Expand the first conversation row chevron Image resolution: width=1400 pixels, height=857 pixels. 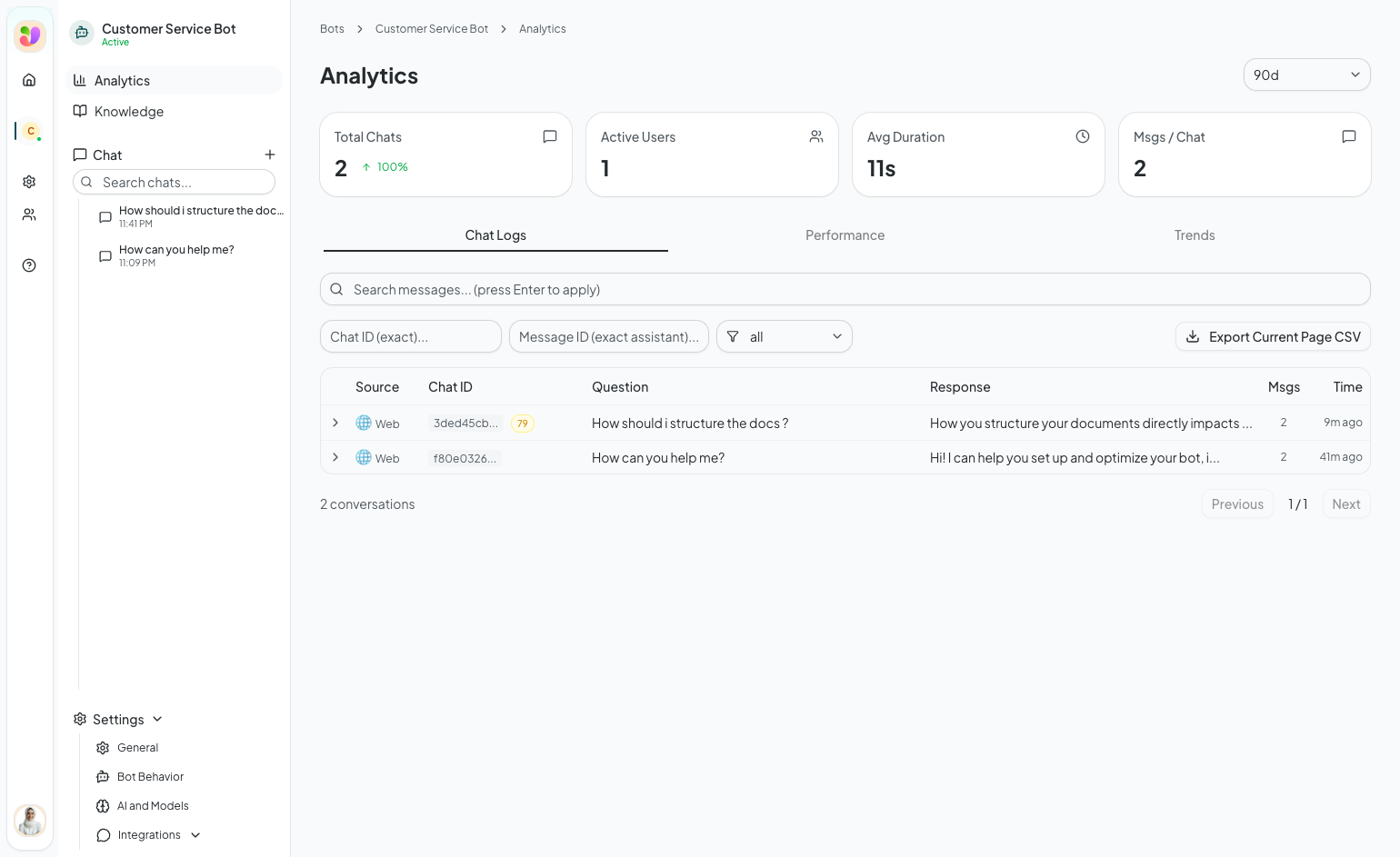point(335,423)
